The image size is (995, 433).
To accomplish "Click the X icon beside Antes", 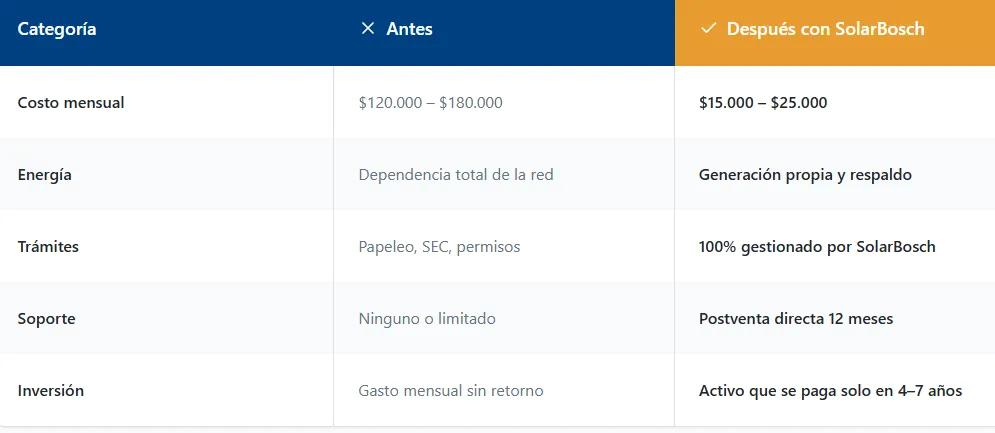I will tap(367, 29).
